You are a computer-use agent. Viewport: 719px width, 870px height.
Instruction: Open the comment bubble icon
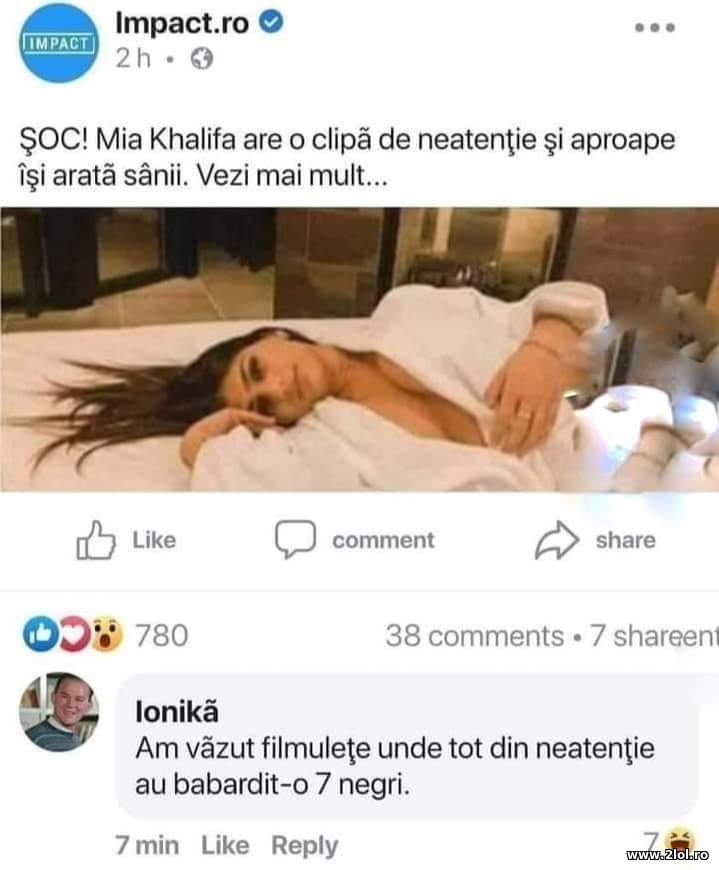point(295,541)
